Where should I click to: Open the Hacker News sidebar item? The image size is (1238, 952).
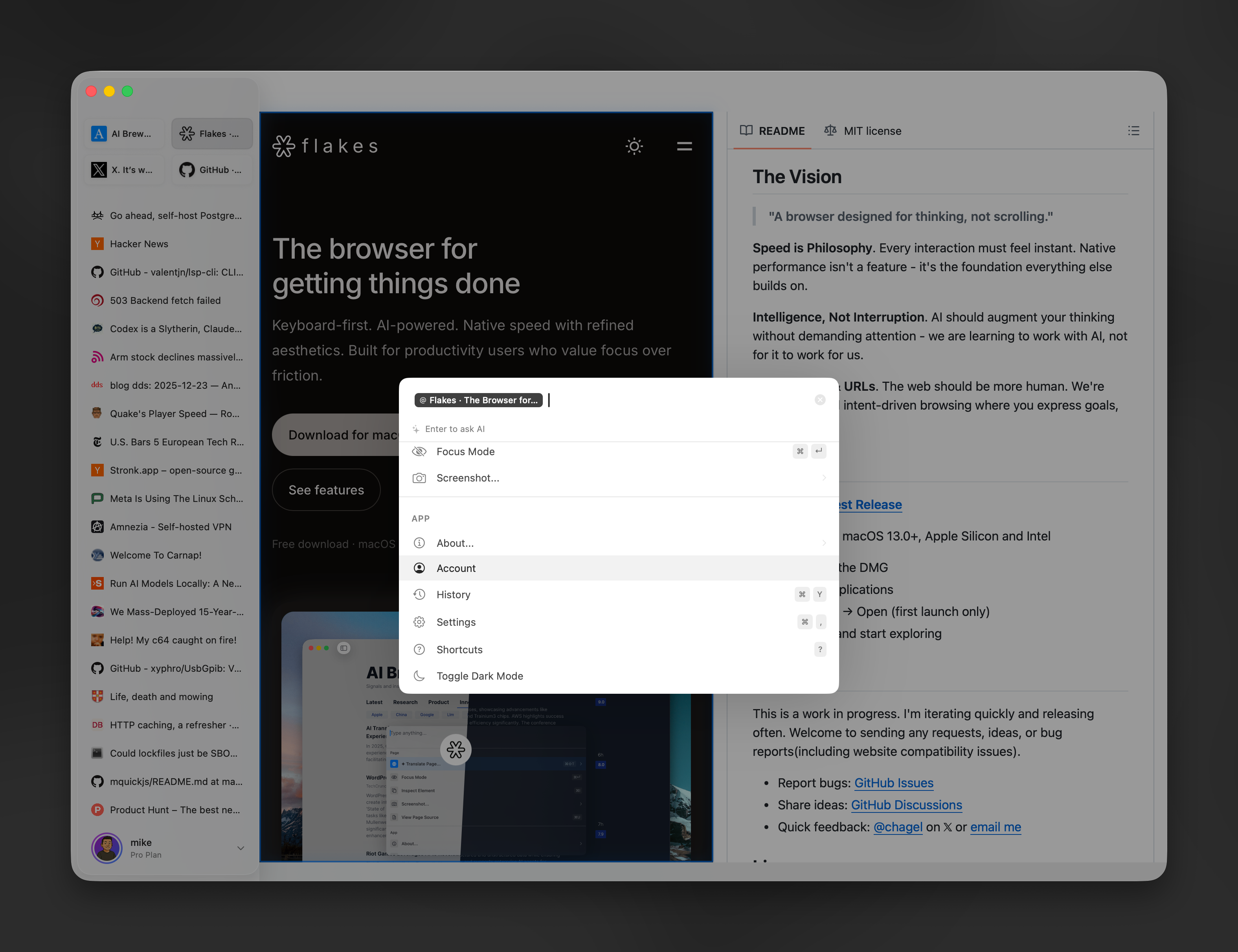(140, 244)
